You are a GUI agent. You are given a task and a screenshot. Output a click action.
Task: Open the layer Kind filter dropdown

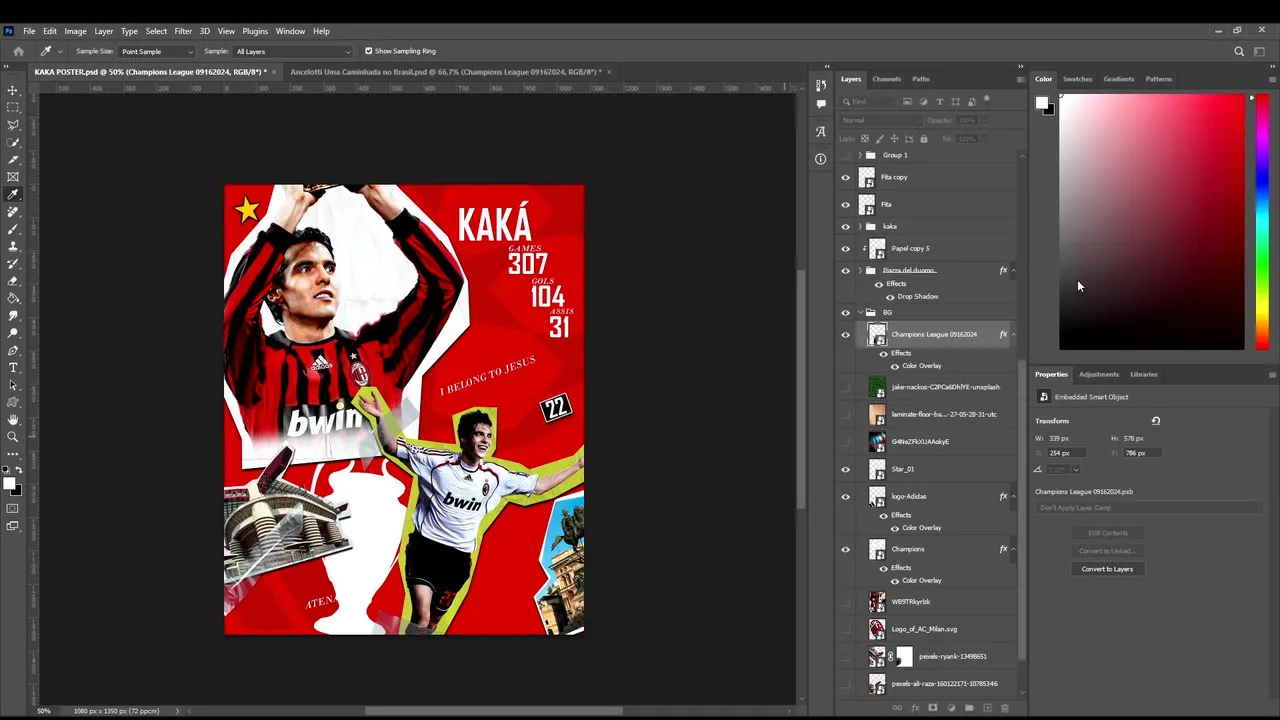867,102
